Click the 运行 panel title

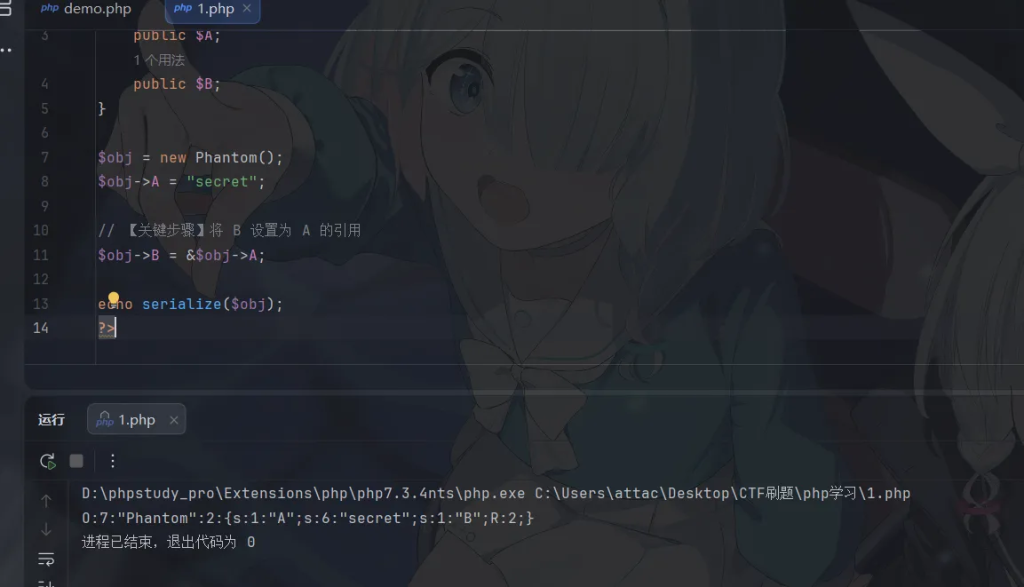tap(52, 420)
